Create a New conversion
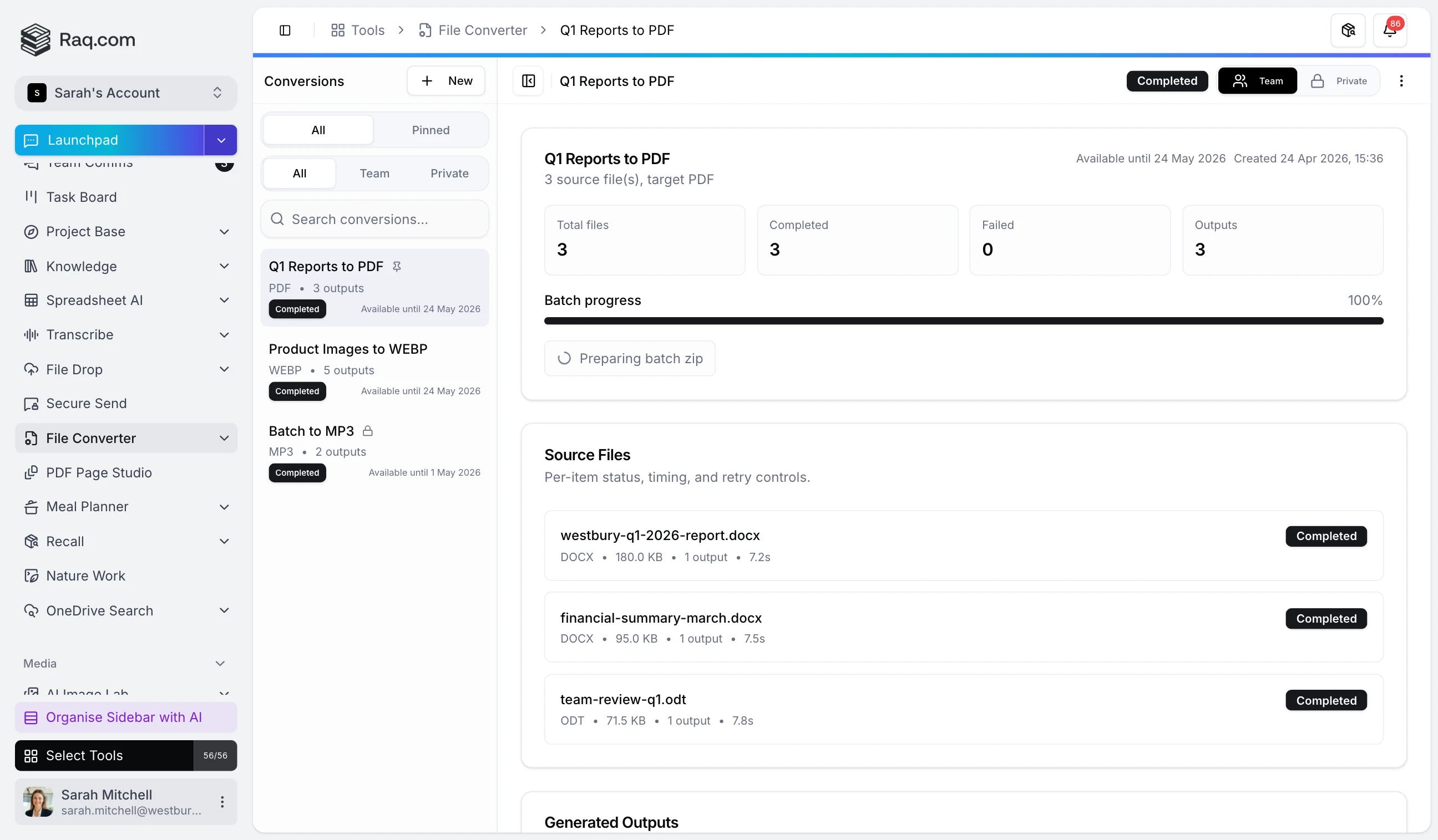 pos(445,81)
